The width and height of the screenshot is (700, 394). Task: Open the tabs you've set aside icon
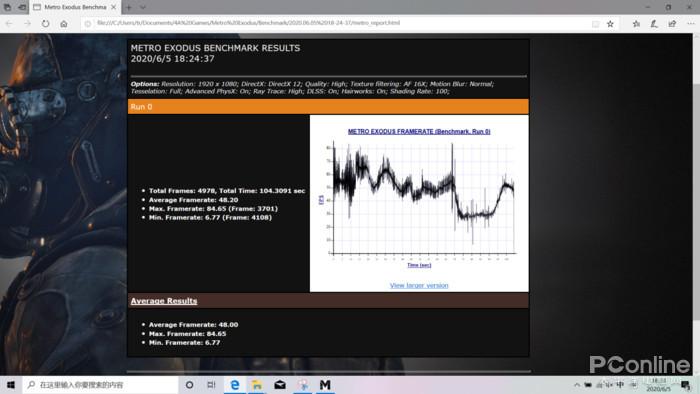point(7,7)
